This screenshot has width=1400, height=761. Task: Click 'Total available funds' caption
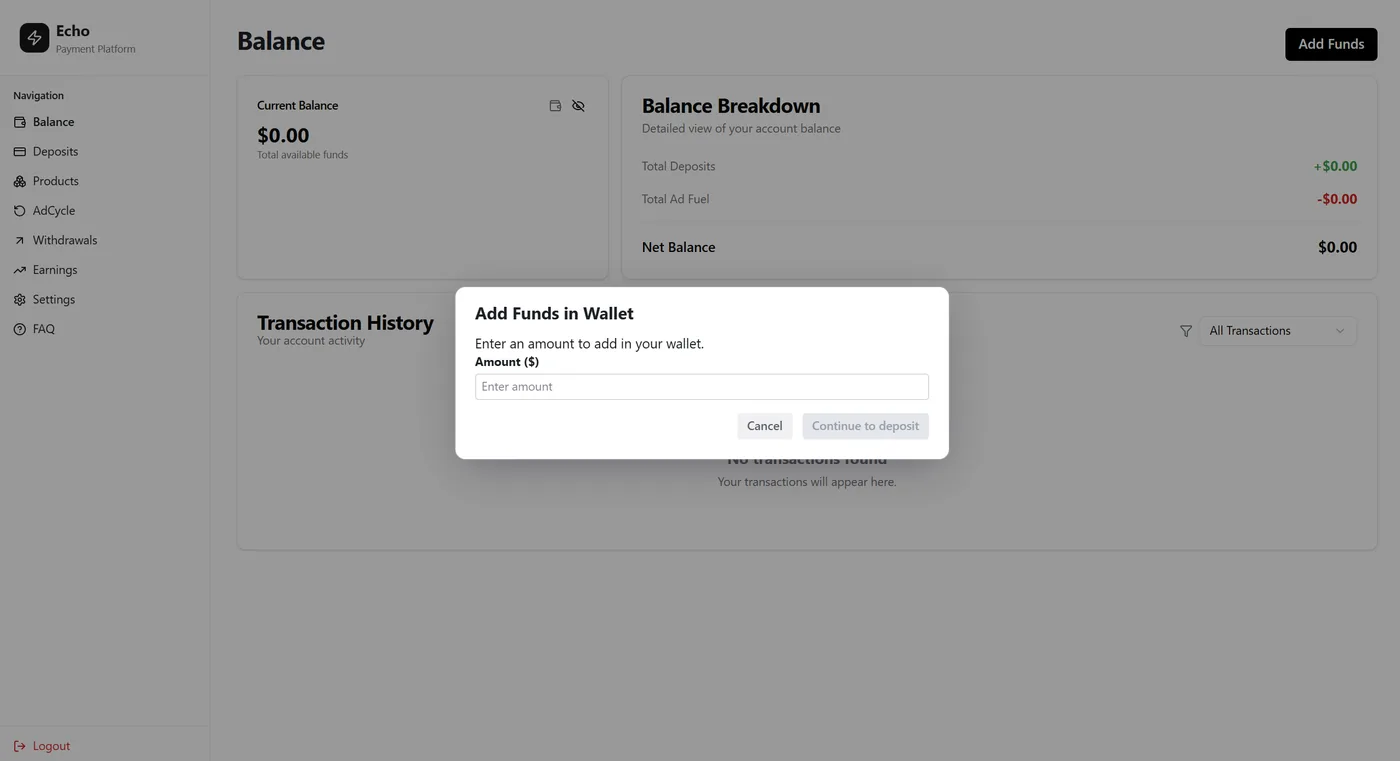[x=302, y=155]
